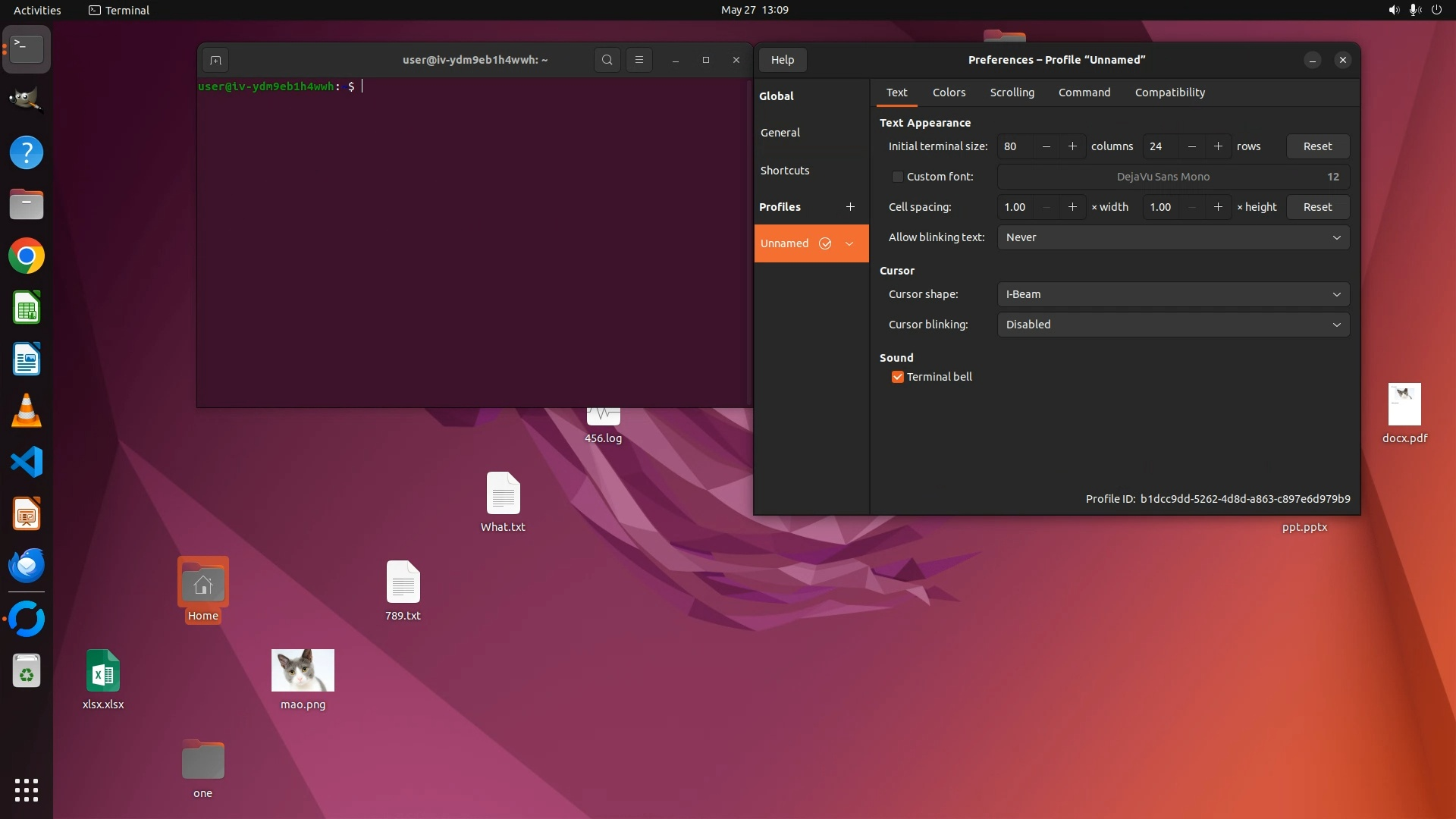Select Shortcuts in the Global sidebar
The height and width of the screenshot is (819, 1456).
pyautogui.click(x=785, y=171)
